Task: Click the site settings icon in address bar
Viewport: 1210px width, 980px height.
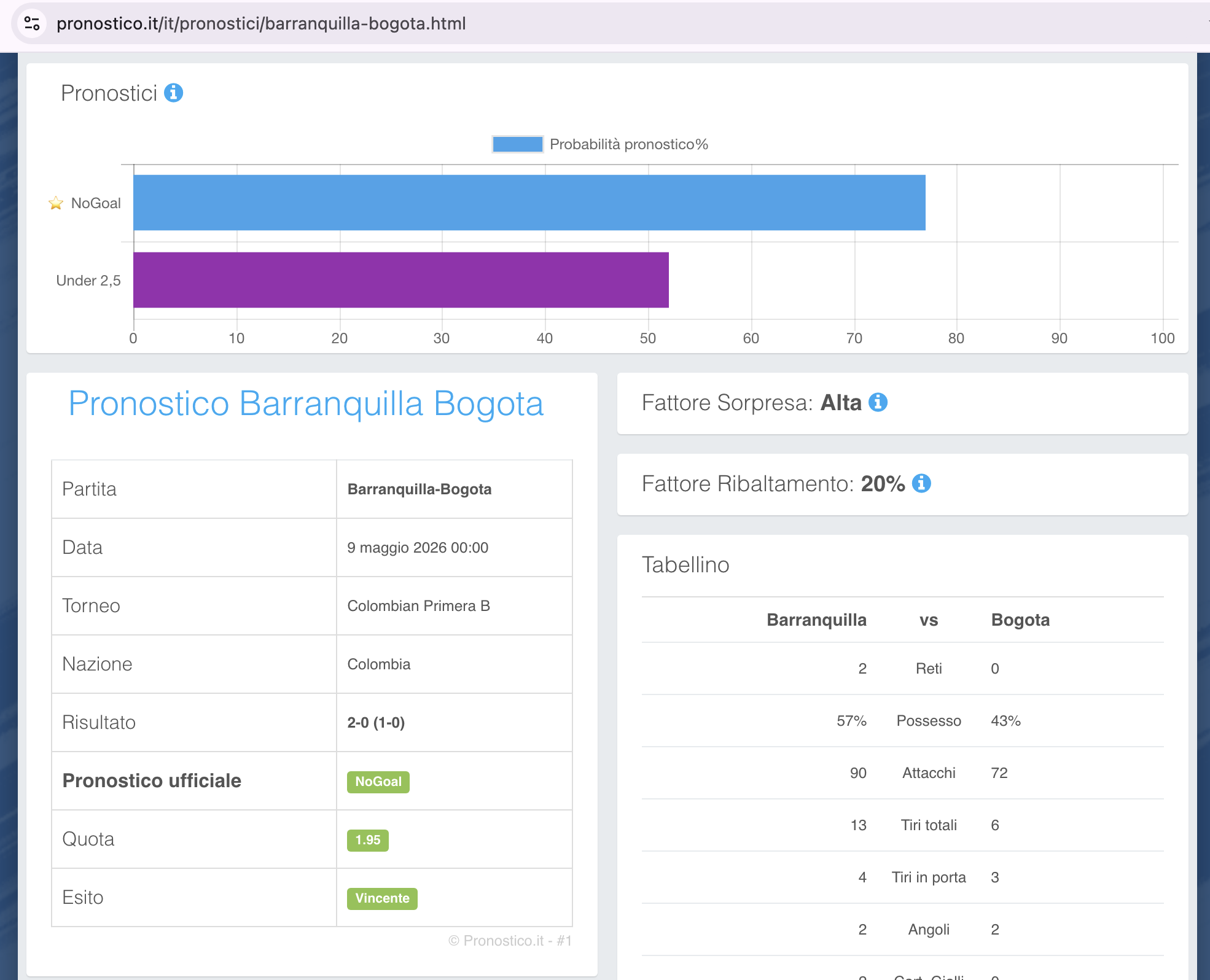Action: [x=32, y=23]
